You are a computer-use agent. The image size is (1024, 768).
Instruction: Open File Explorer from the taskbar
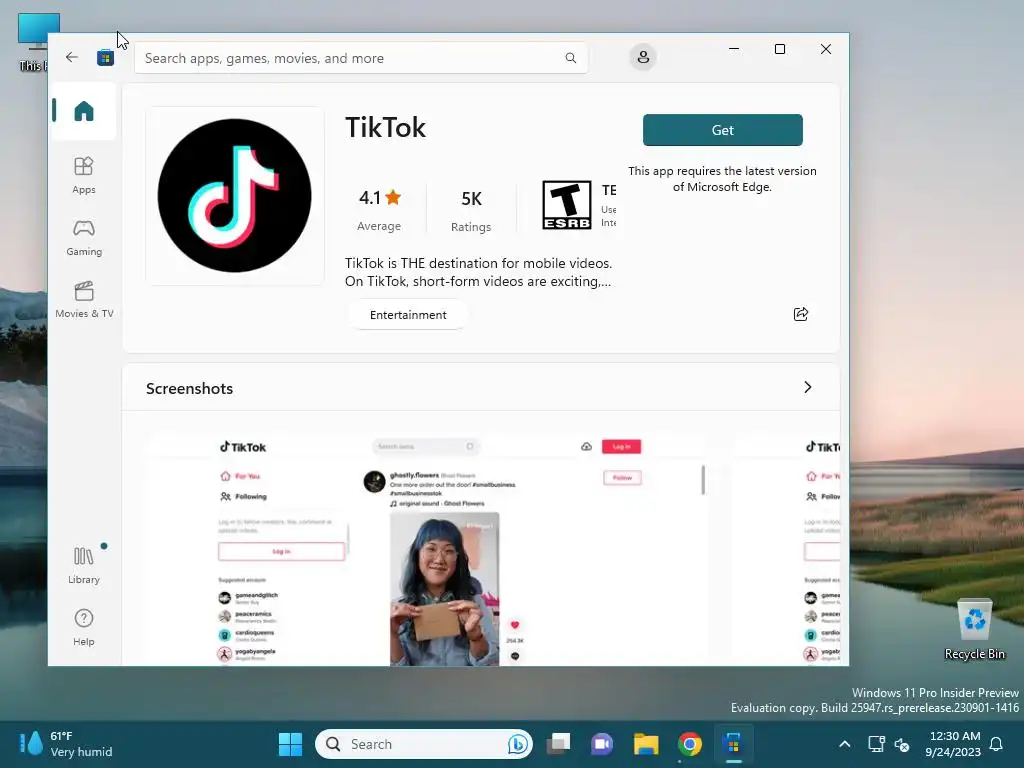646,744
